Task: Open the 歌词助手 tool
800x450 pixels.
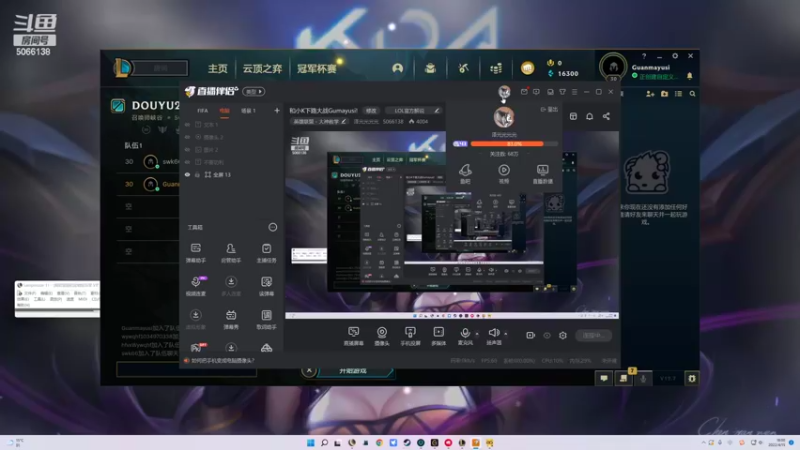Action: pos(266,320)
